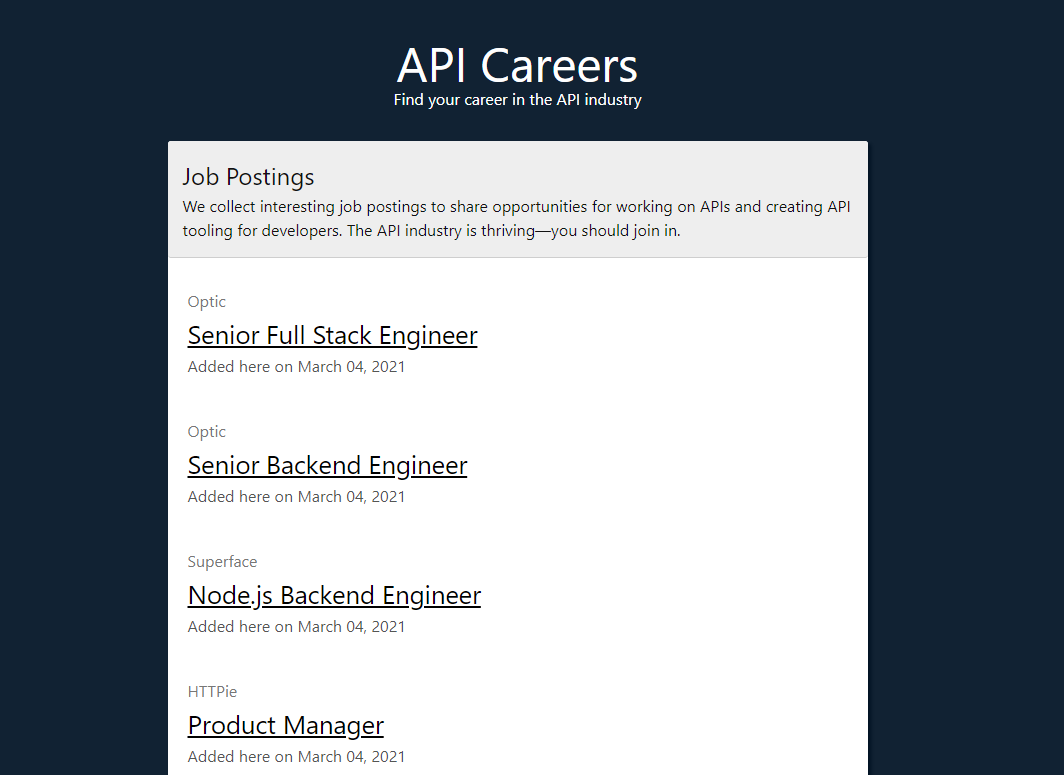Open the Product Manager job posting

286,725
